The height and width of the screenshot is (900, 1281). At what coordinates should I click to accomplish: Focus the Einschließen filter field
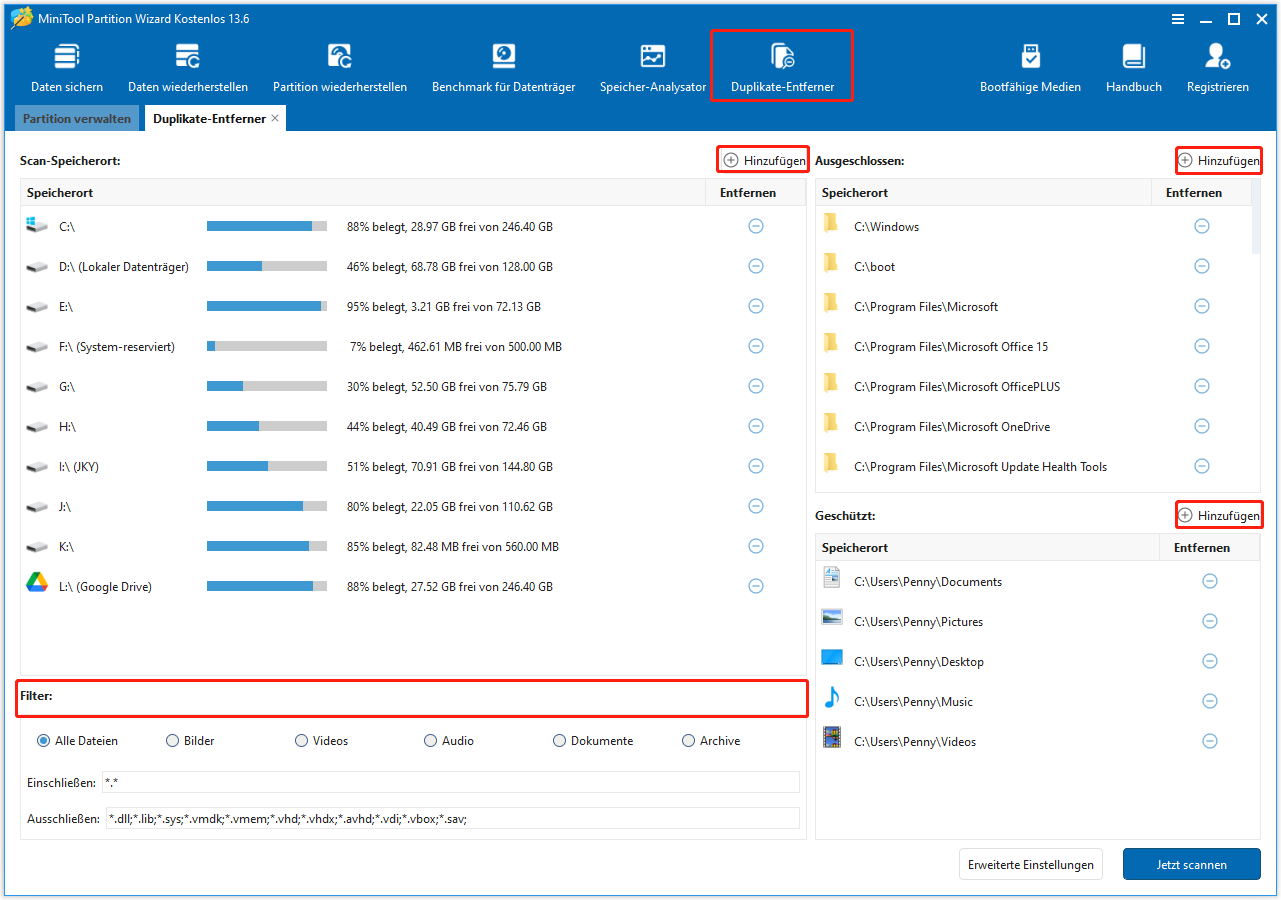pyautogui.click(x=451, y=782)
